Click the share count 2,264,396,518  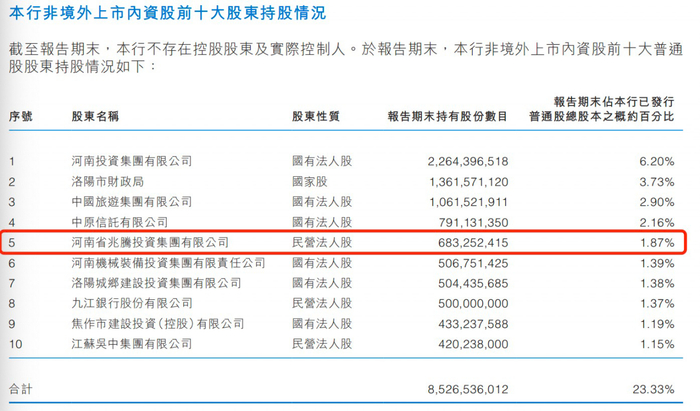click(x=468, y=162)
